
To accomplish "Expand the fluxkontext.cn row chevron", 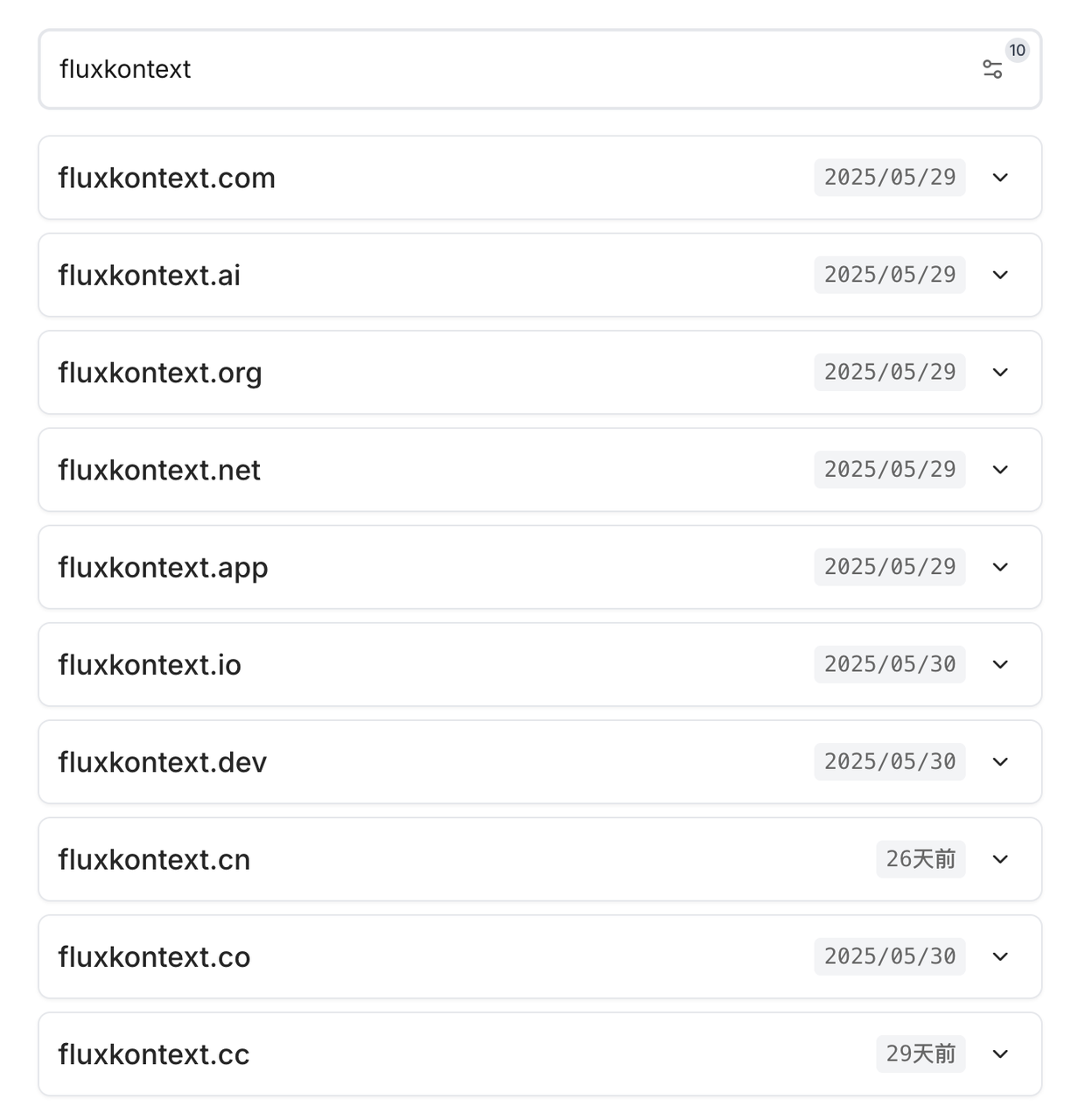I will (1001, 859).
